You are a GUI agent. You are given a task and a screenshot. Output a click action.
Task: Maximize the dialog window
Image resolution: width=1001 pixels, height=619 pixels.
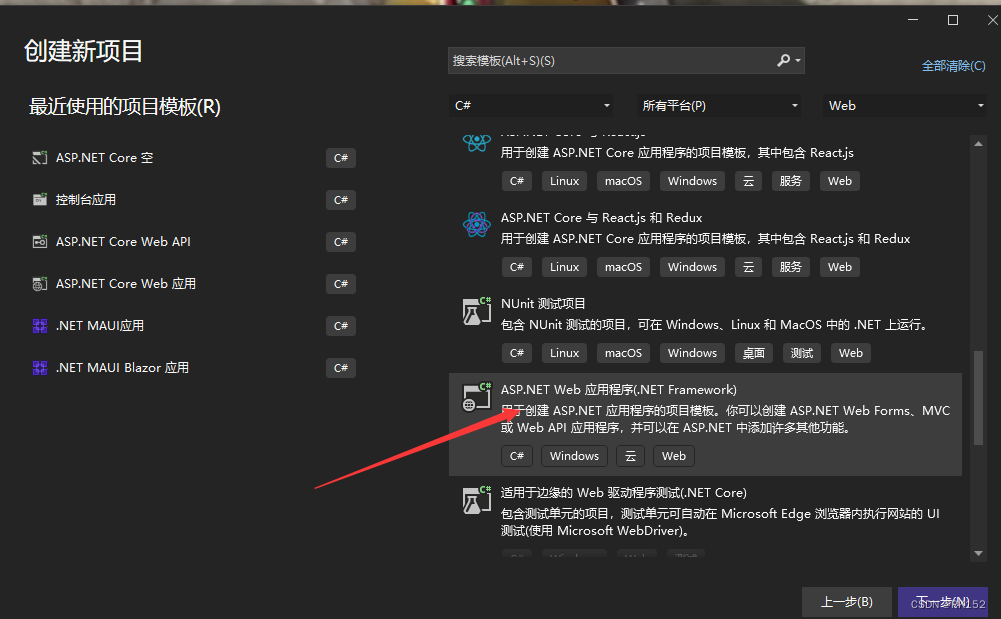(x=952, y=20)
